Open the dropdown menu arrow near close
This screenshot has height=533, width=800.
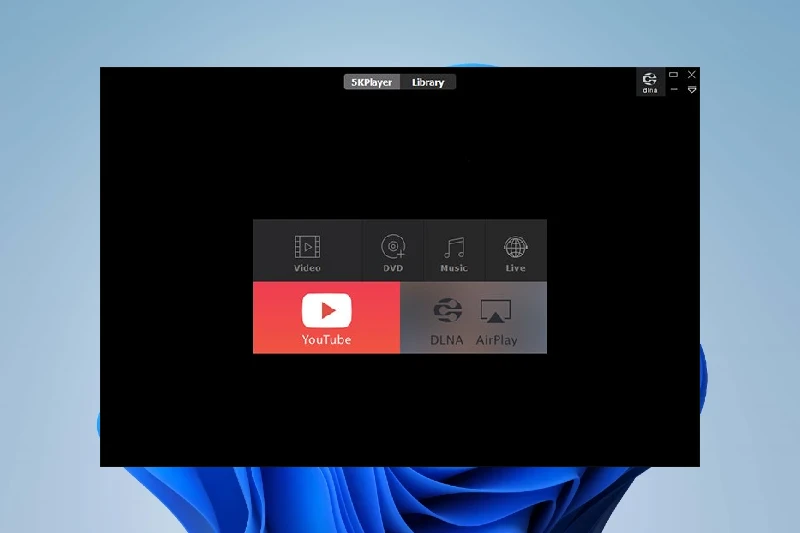coord(692,90)
